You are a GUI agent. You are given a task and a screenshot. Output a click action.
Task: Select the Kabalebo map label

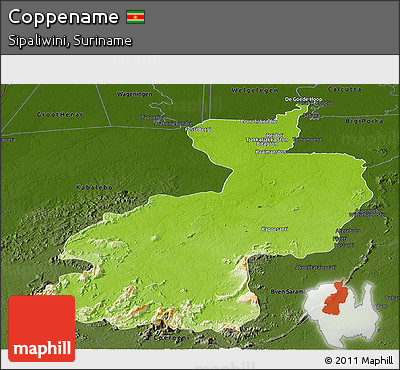(94, 187)
